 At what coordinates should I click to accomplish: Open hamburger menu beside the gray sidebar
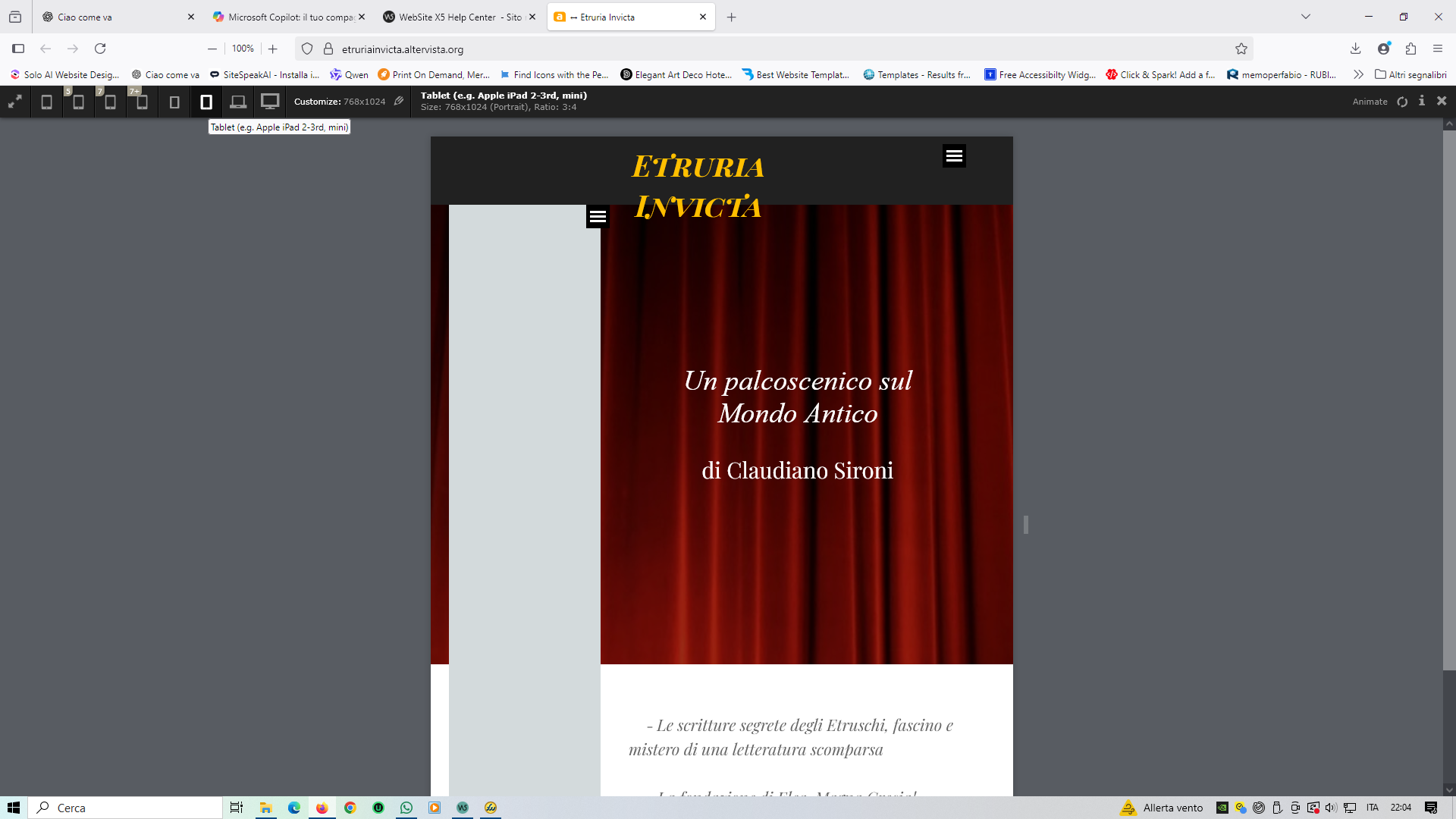(598, 217)
